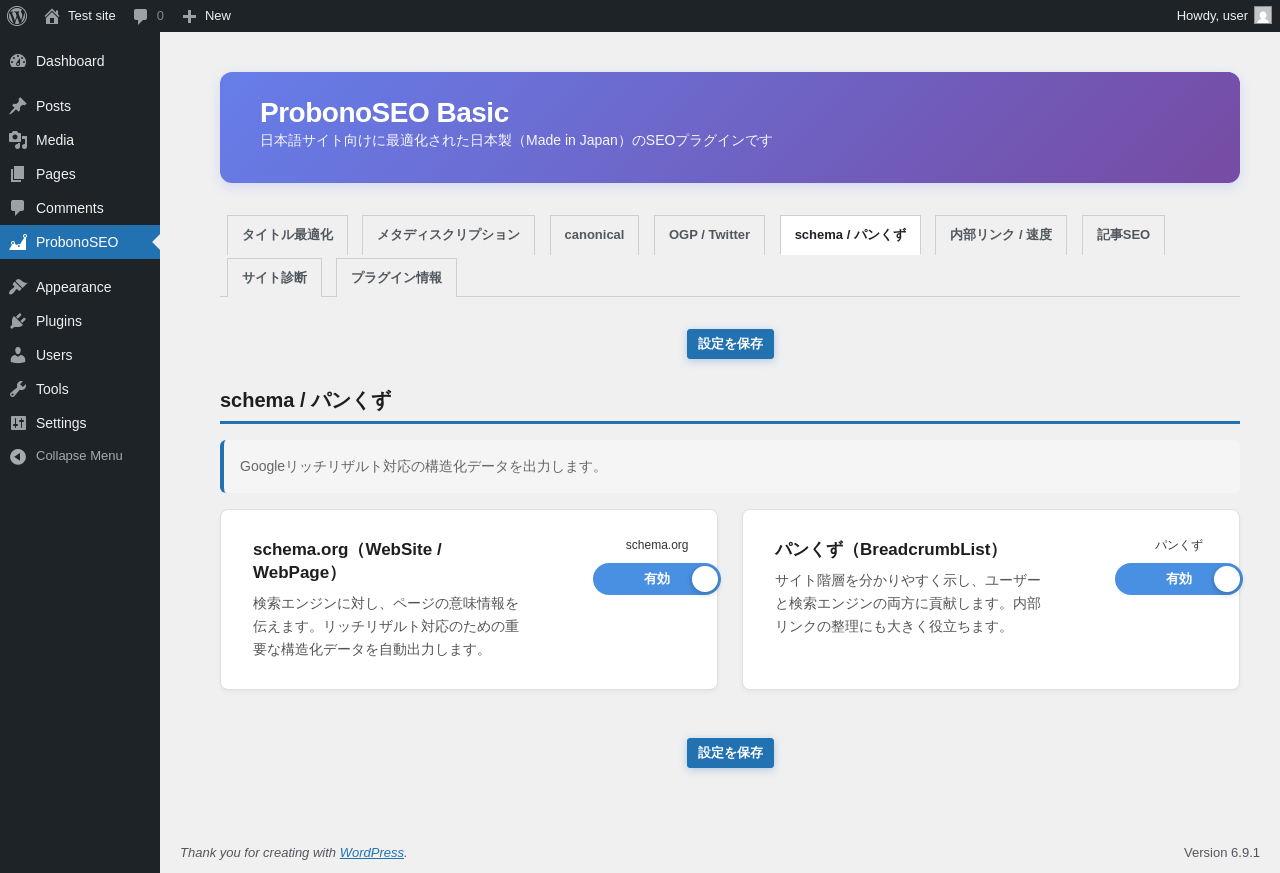Click the Dashboard gauge icon
Viewport: 1280px width, 873px height.
click(x=18, y=61)
